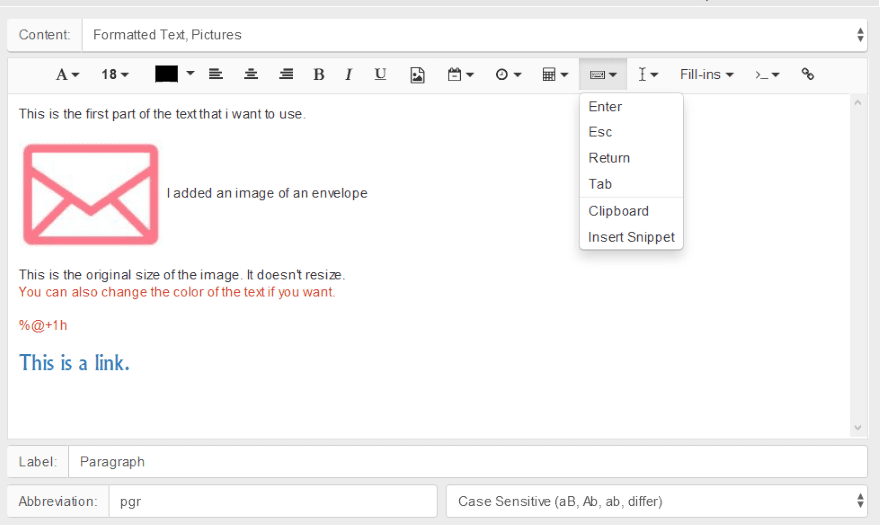
Task: Align text to the right
Action: click(286, 74)
